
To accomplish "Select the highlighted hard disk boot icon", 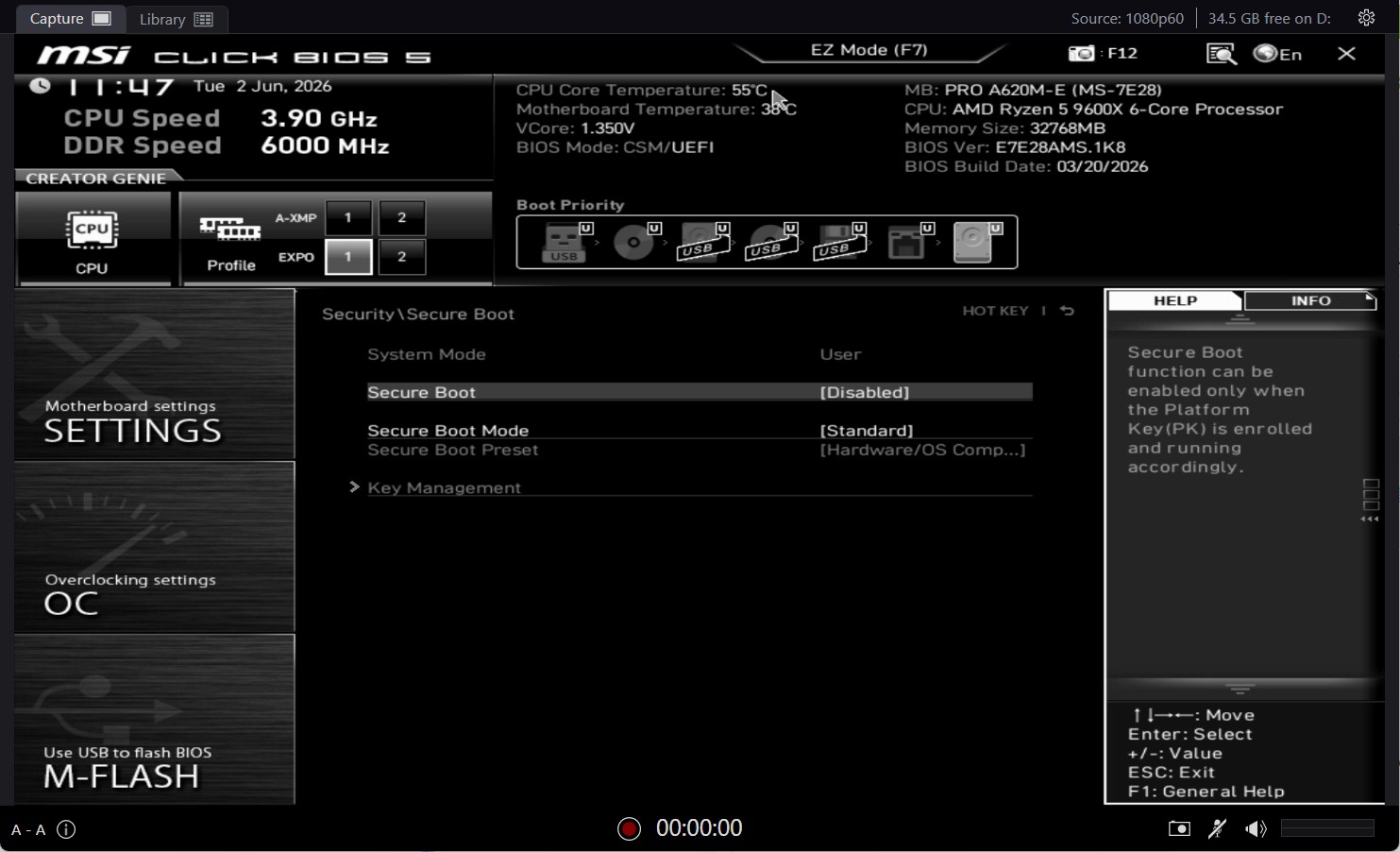I will 977,242.
